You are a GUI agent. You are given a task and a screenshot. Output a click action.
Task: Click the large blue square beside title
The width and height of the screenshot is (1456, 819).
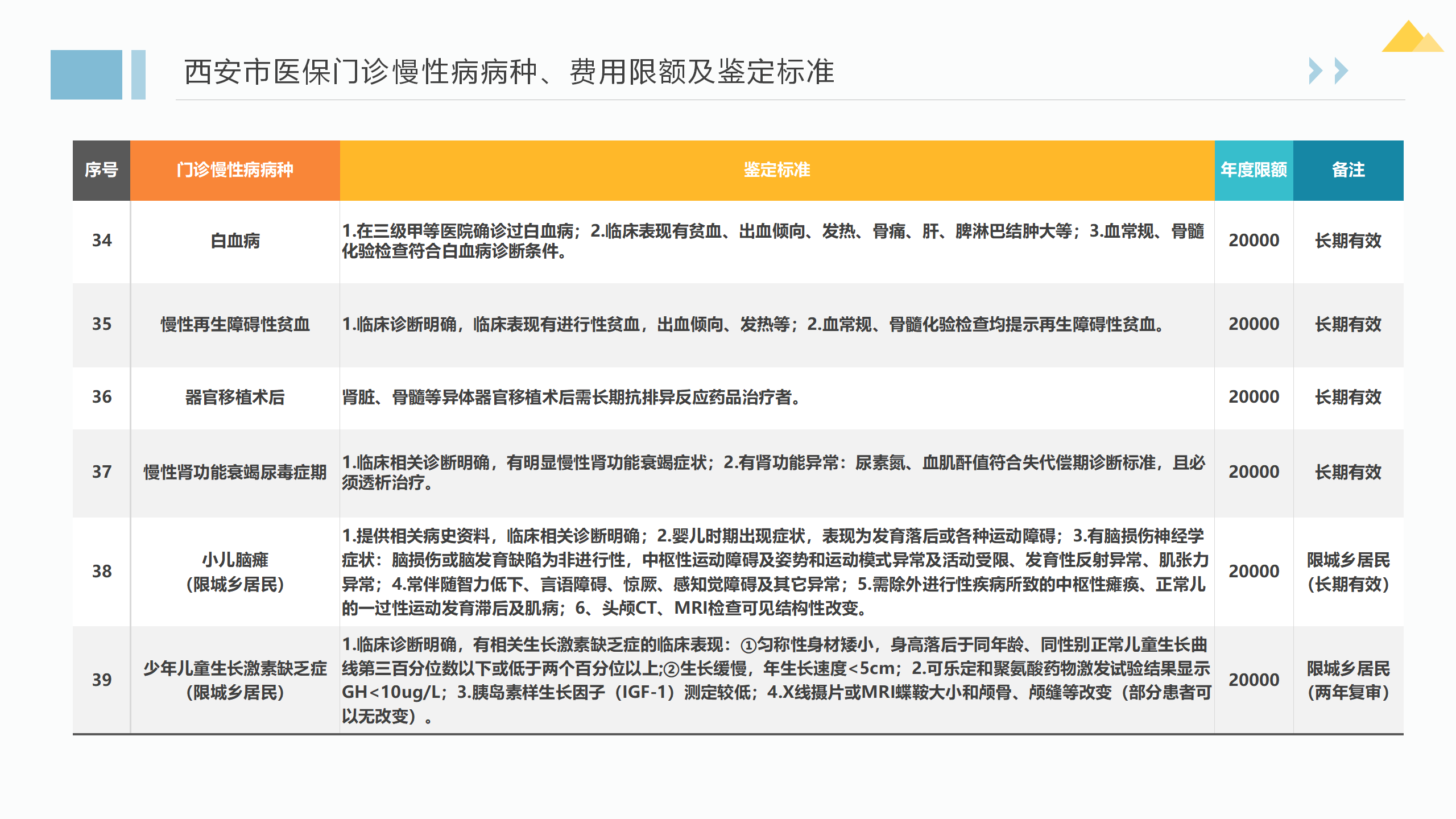pyautogui.click(x=86, y=75)
